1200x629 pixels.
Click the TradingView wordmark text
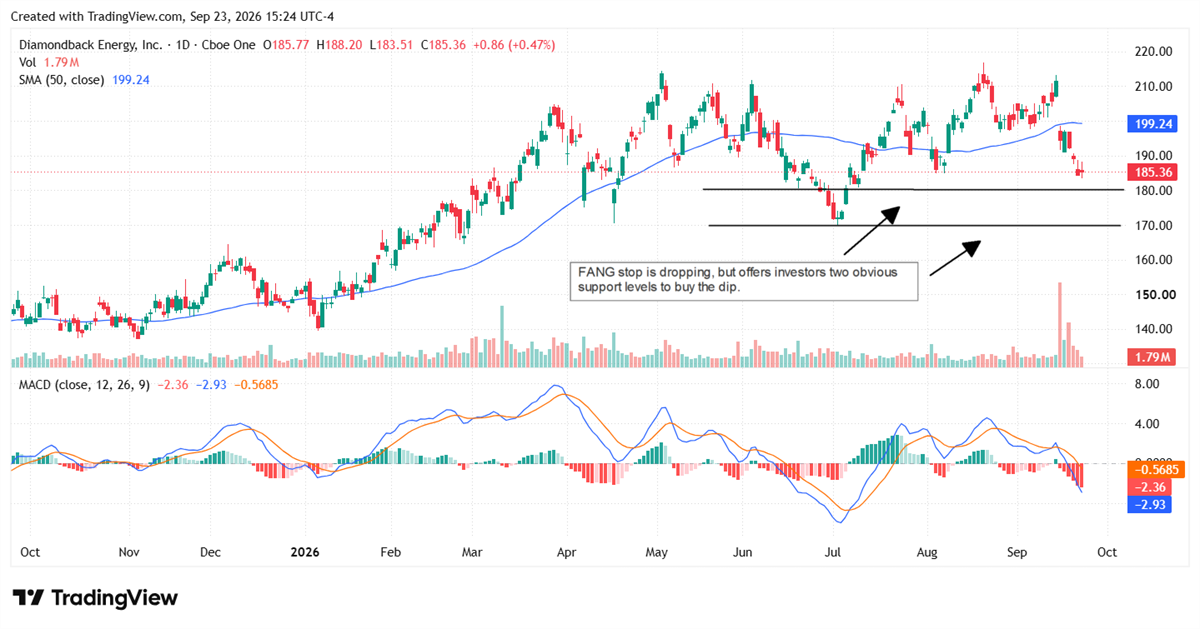tap(114, 598)
